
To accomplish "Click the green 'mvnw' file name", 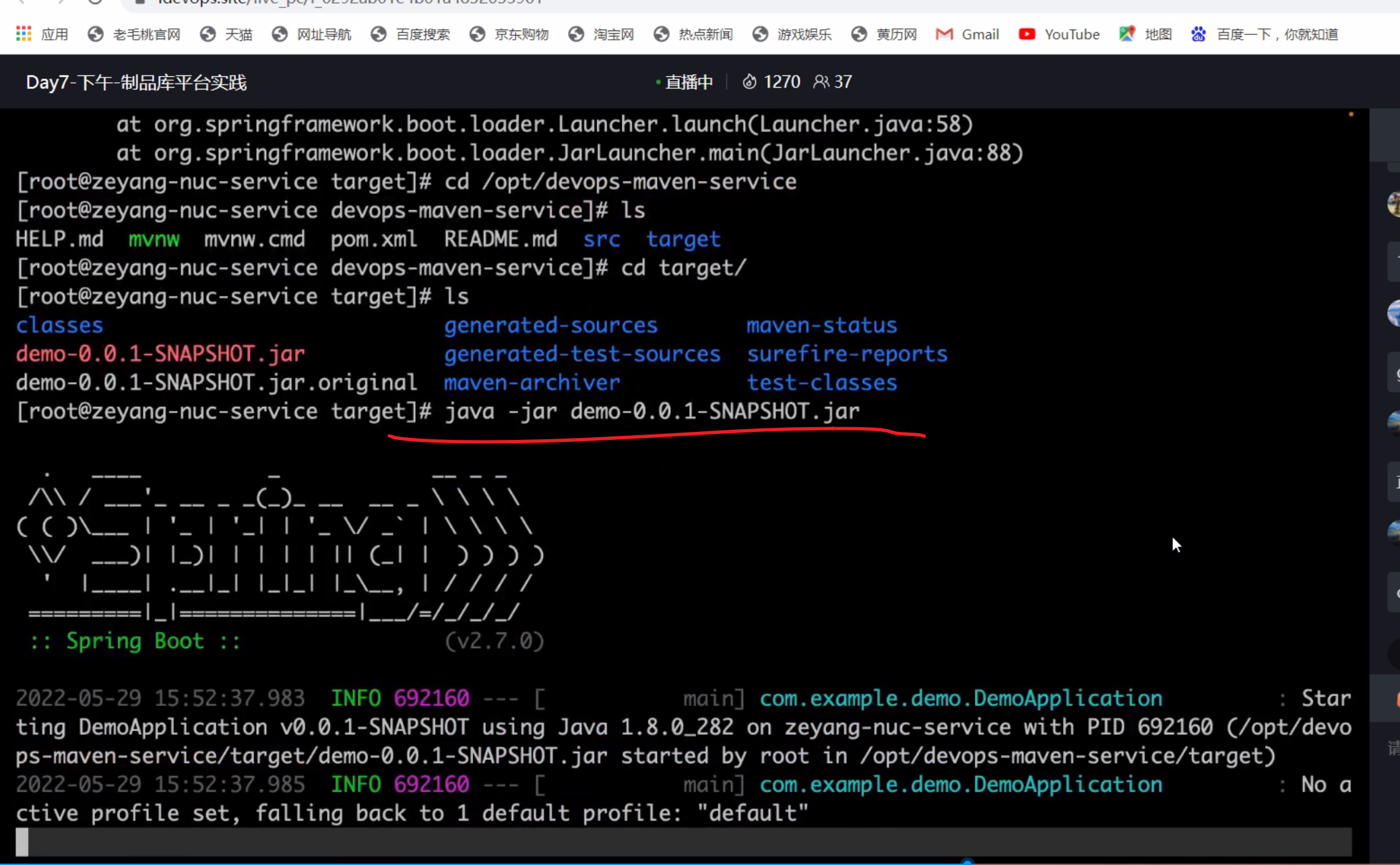I will click(154, 239).
